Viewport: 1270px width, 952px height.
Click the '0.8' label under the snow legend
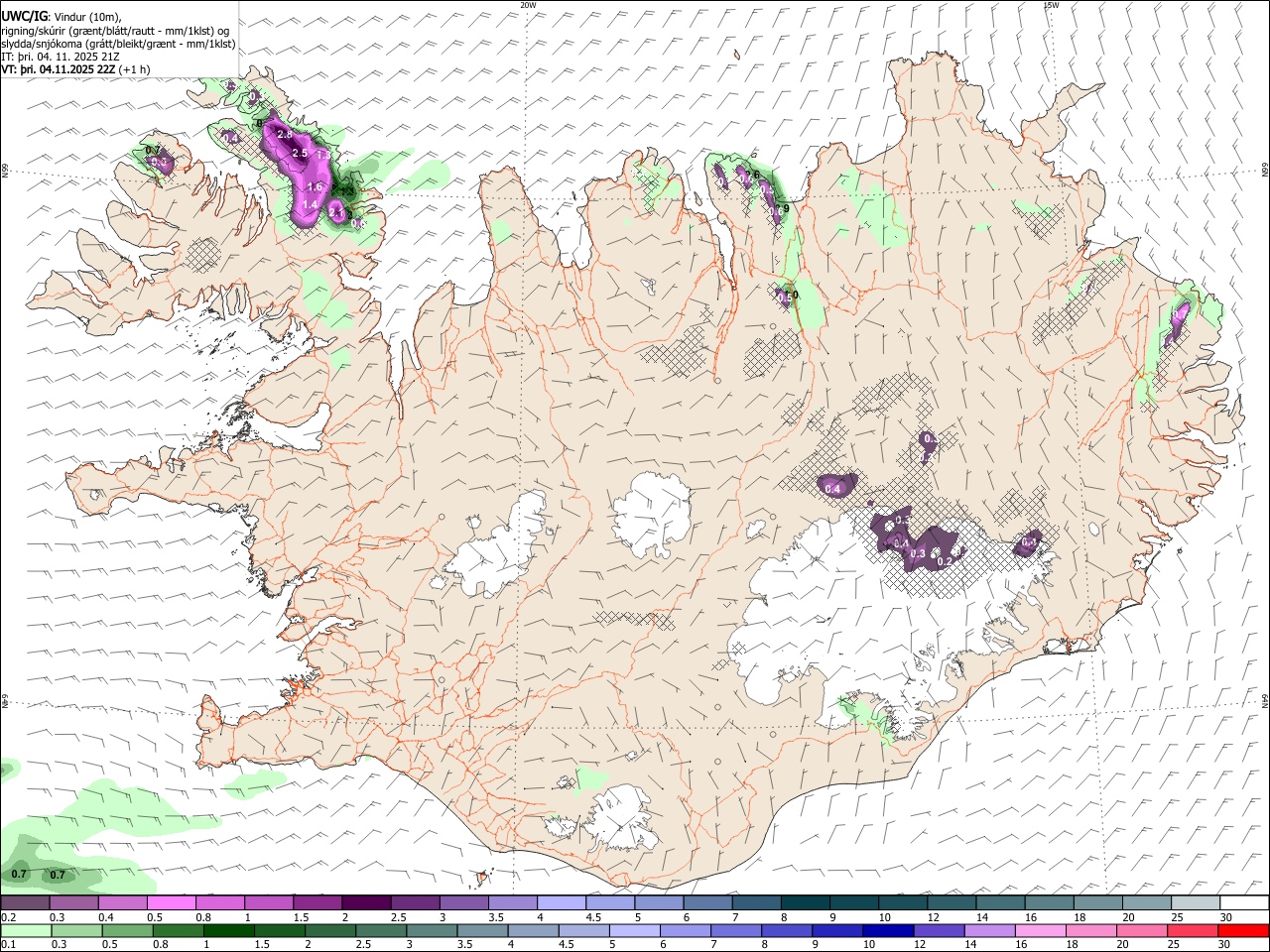point(203,917)
